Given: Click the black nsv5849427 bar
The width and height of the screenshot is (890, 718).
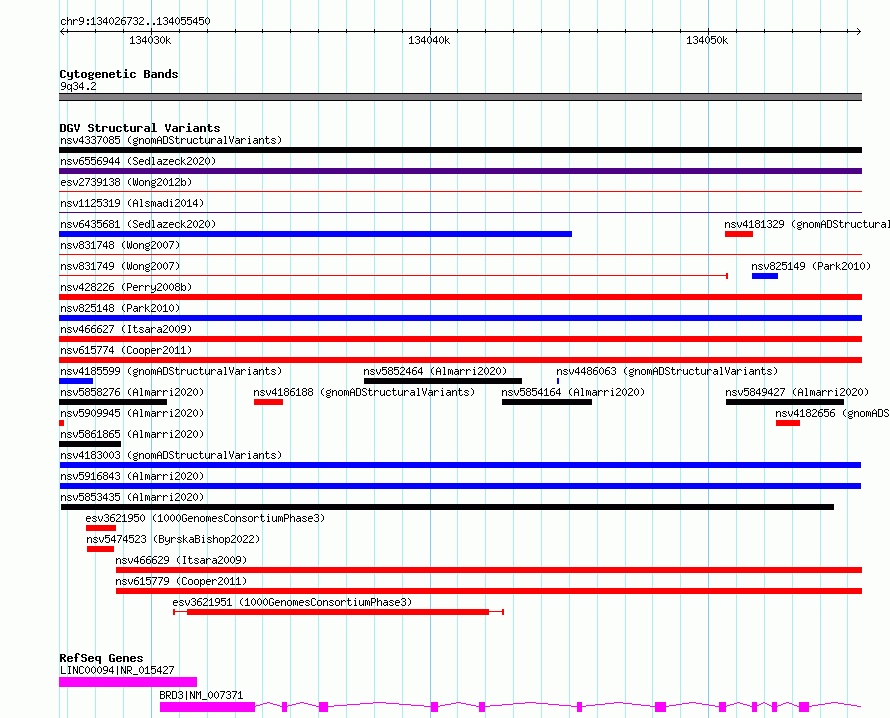Looking at the screenshot, I should coord(785,402).
